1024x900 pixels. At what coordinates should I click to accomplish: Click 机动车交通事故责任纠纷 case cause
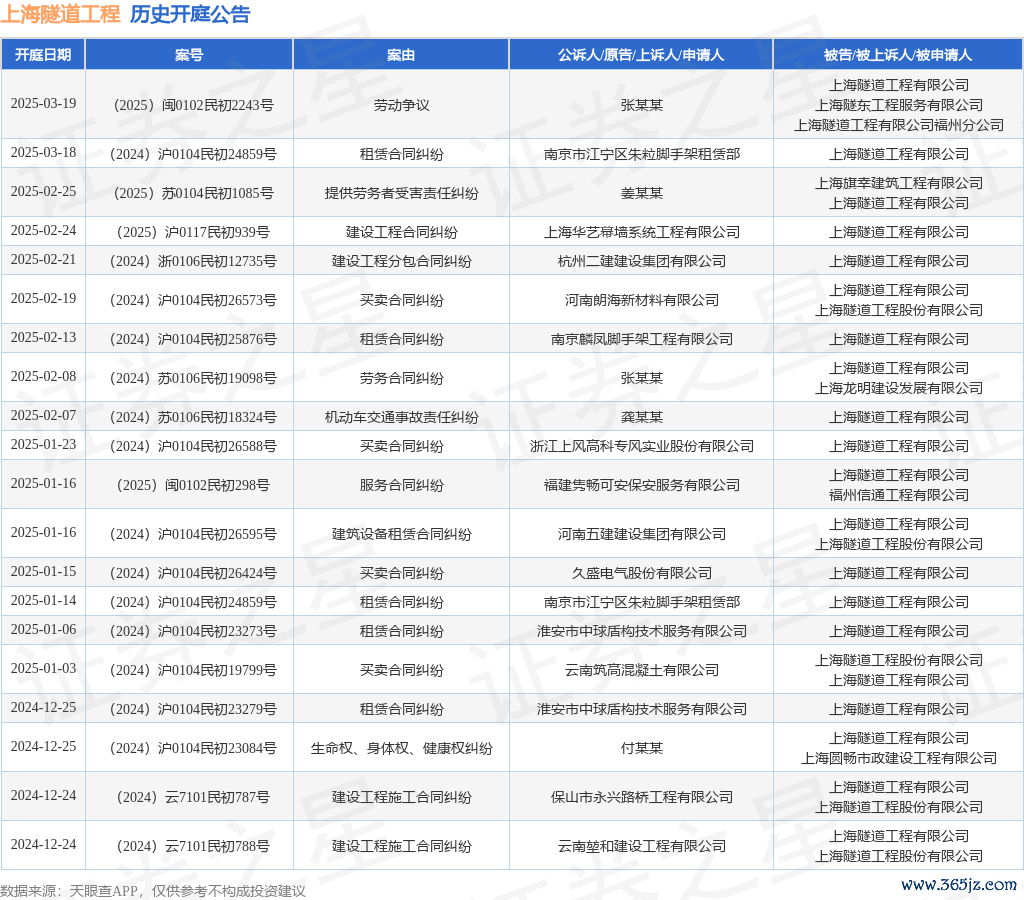(401, 417)
